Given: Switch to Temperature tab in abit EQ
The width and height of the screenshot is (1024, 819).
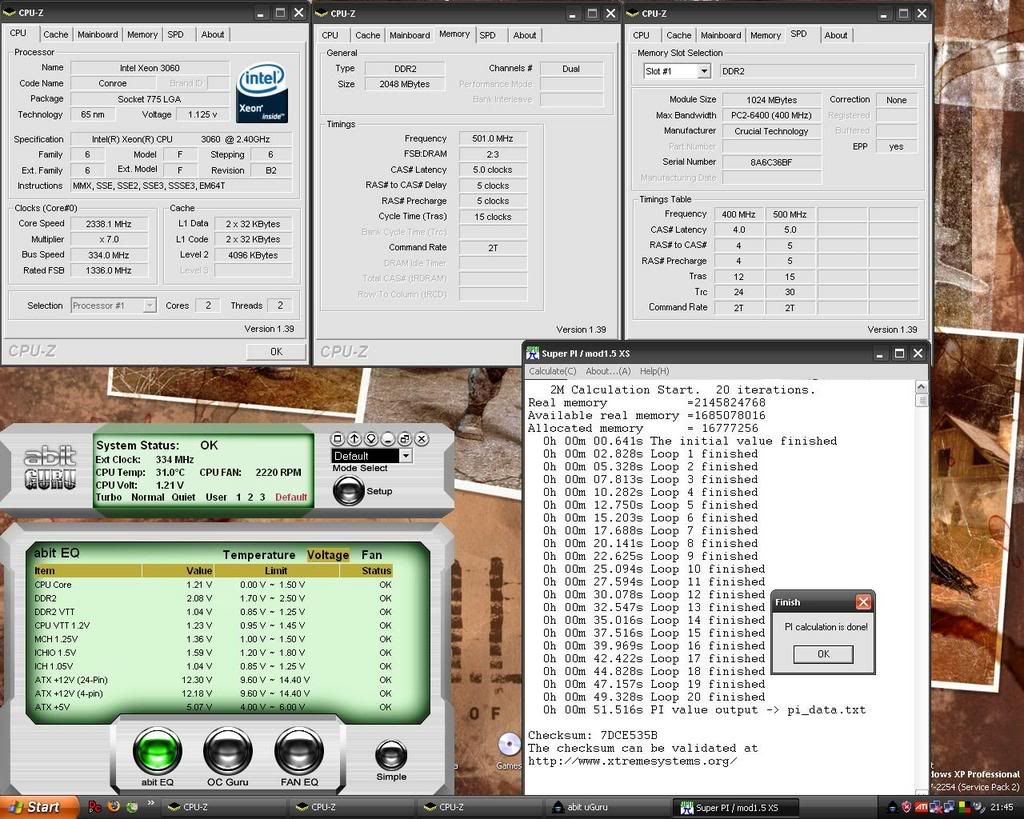Looking at the screenshot, I should click(259, 554).
